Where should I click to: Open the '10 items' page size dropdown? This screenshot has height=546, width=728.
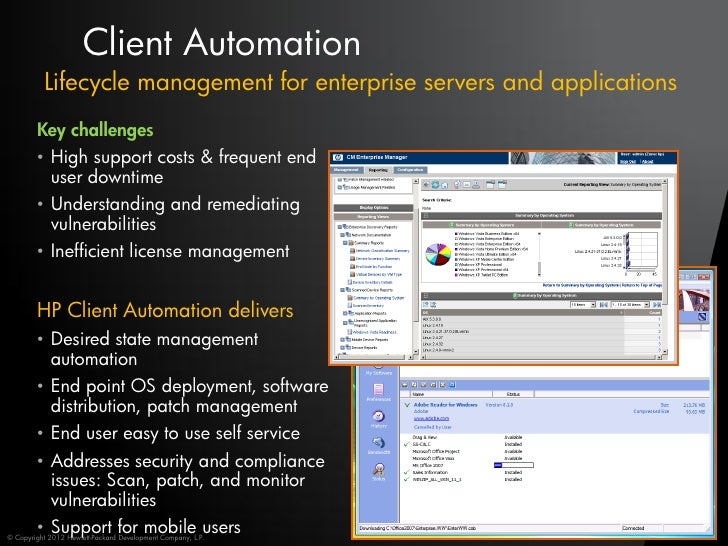pyautogui.click(x=583, y=305)
